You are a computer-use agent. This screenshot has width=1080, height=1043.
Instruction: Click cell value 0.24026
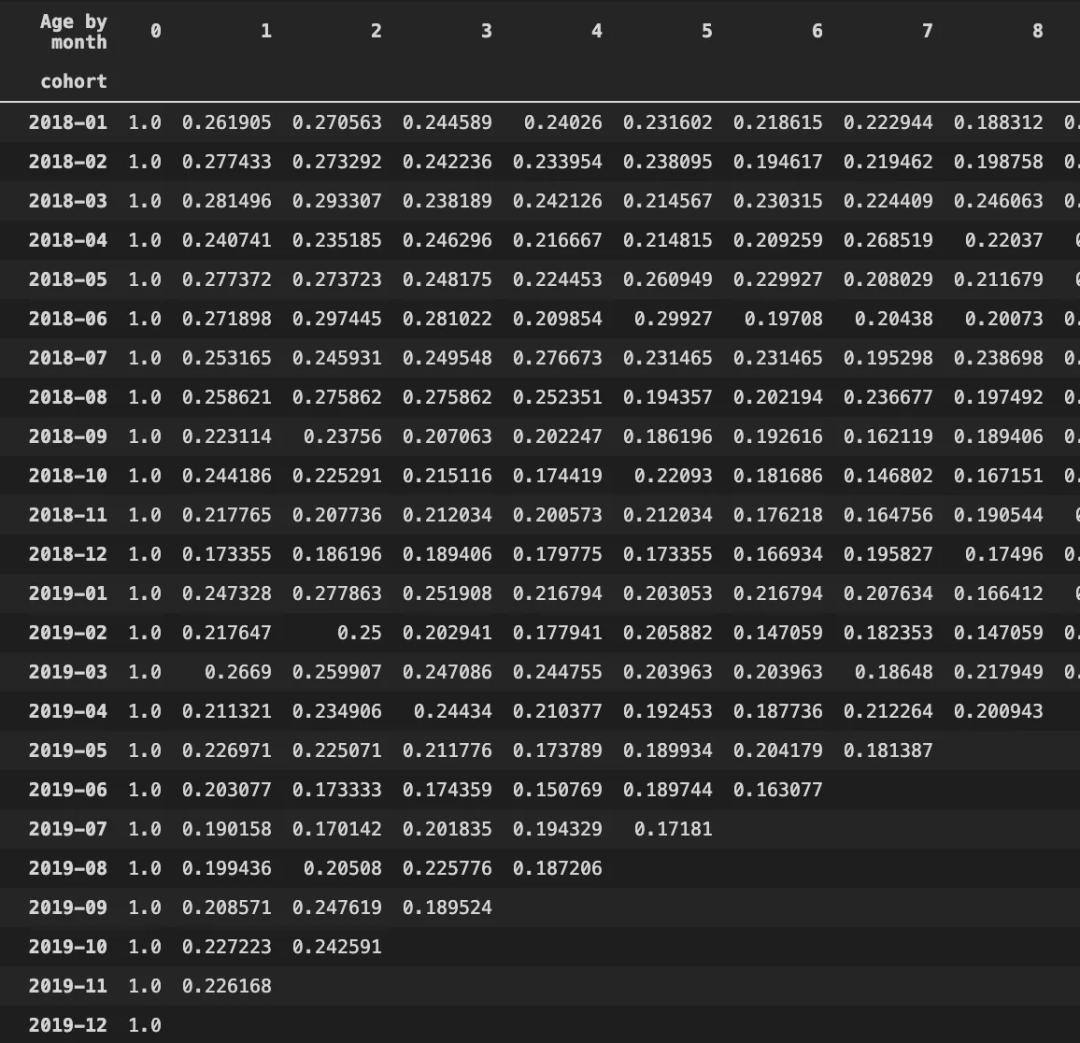[563, 123]
